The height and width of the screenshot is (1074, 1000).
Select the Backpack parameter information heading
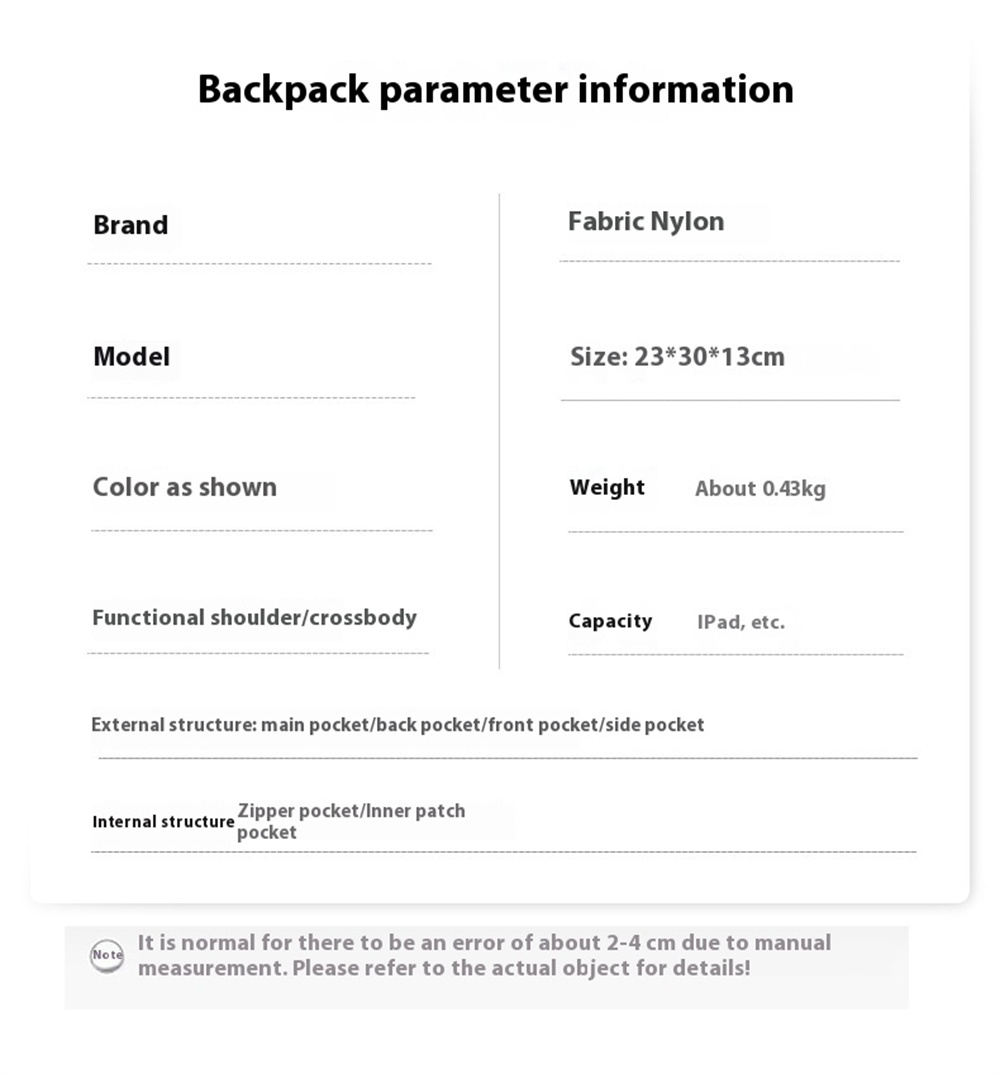pos(496,90)
